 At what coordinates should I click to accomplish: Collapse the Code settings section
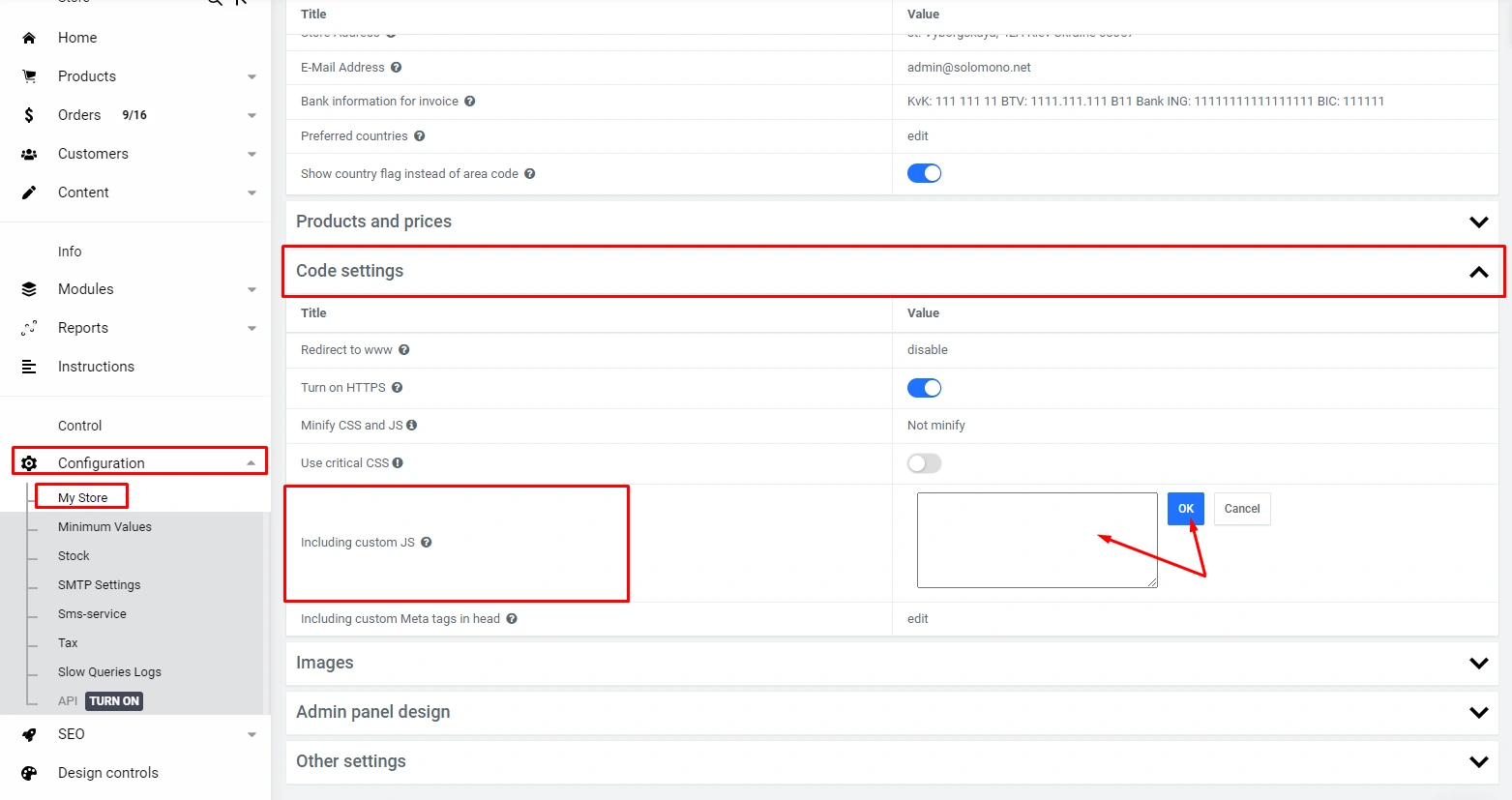click(1478, 272)
